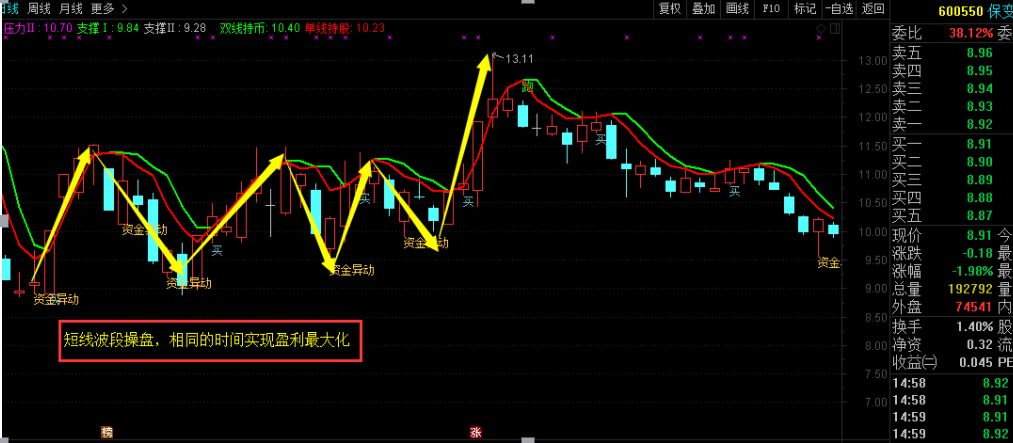Image resolution: width=1013 pixels, height=443 pixels.
Task: Click the 单线持股: 10.23 indicator label
Action: click(x=345, y=28)
